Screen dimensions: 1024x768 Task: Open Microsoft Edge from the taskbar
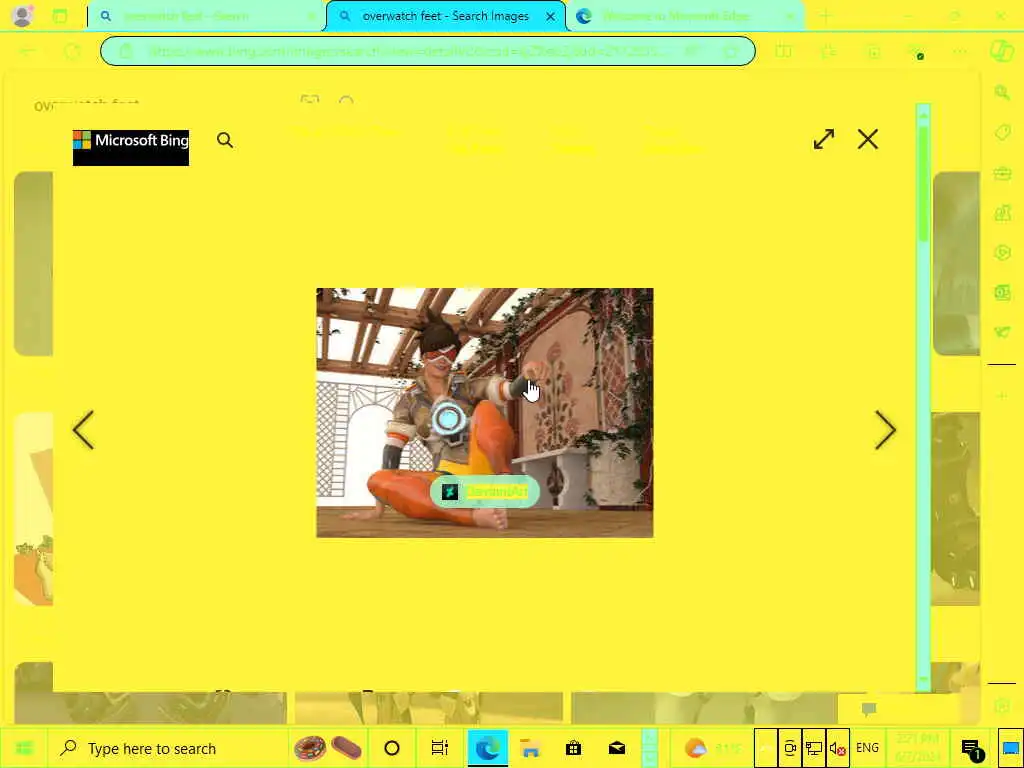pyautogui.click(x=488, y=748)
